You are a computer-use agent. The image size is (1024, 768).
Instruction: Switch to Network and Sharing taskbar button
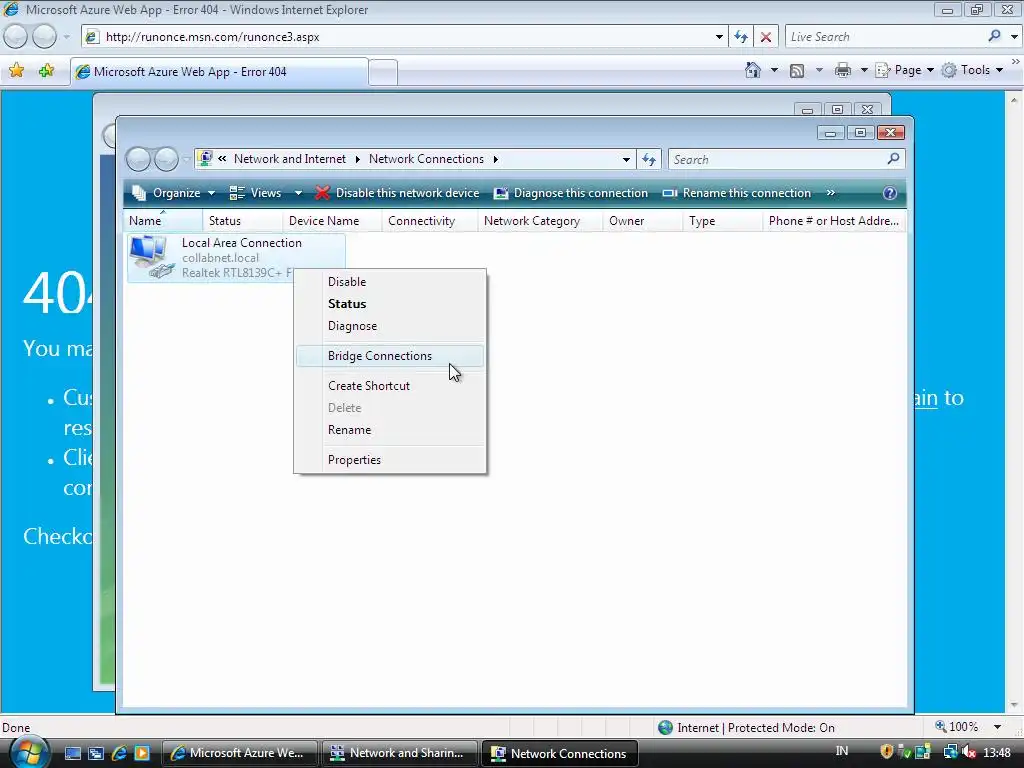click(x=400, y=753)
